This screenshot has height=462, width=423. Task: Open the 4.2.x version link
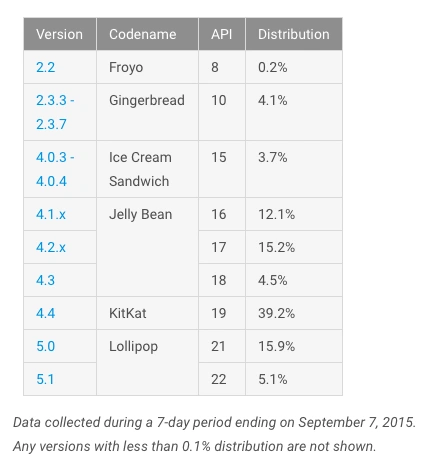click(51, 247)
